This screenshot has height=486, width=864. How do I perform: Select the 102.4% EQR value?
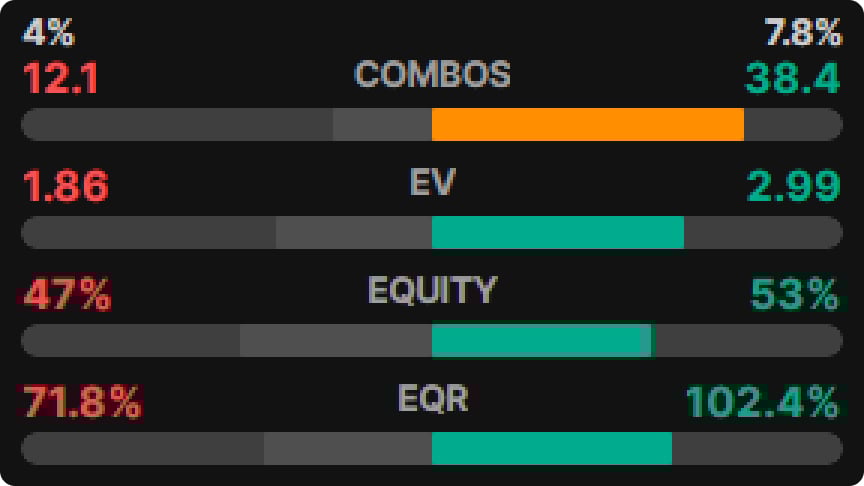click(763, 402)
